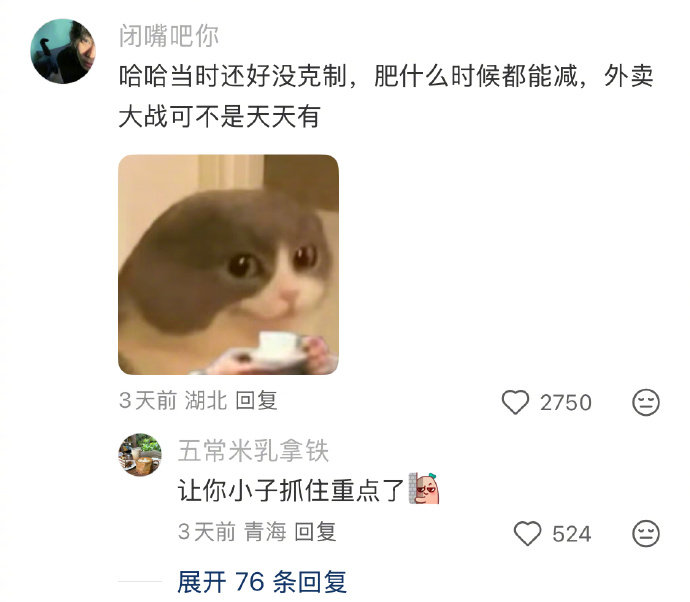Tap the 524 like count
Image resolution: width=690 pixels, height=602 pixels.
click(x=572, y=534)
